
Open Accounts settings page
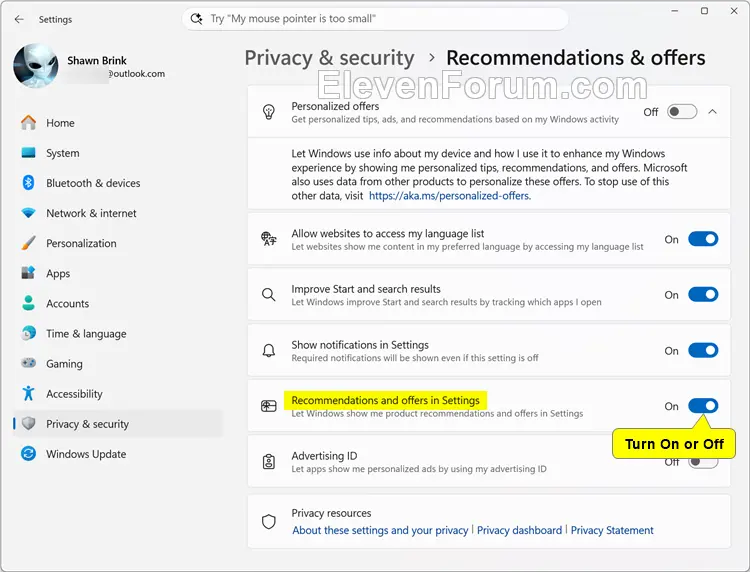(x=118, y=304)
